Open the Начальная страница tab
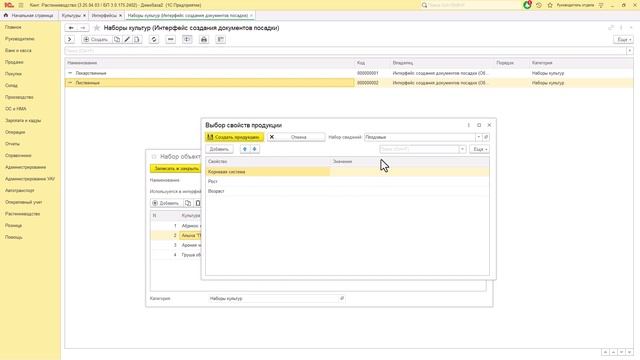640x360 pixels. pos(32,16)
